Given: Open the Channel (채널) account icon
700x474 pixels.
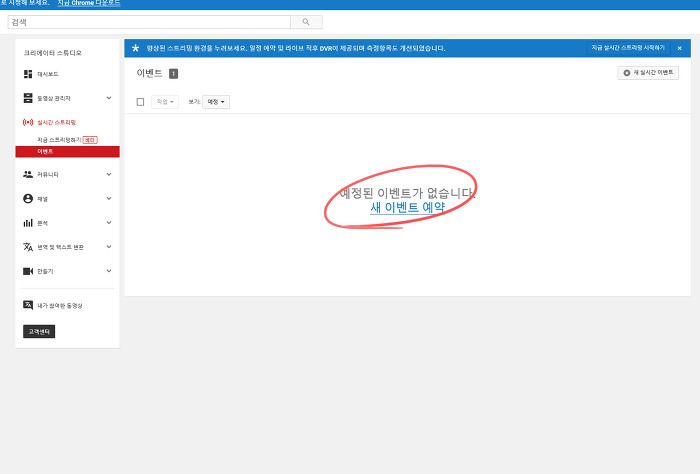Looking at the screenshot, I should (x=28, y=198).
